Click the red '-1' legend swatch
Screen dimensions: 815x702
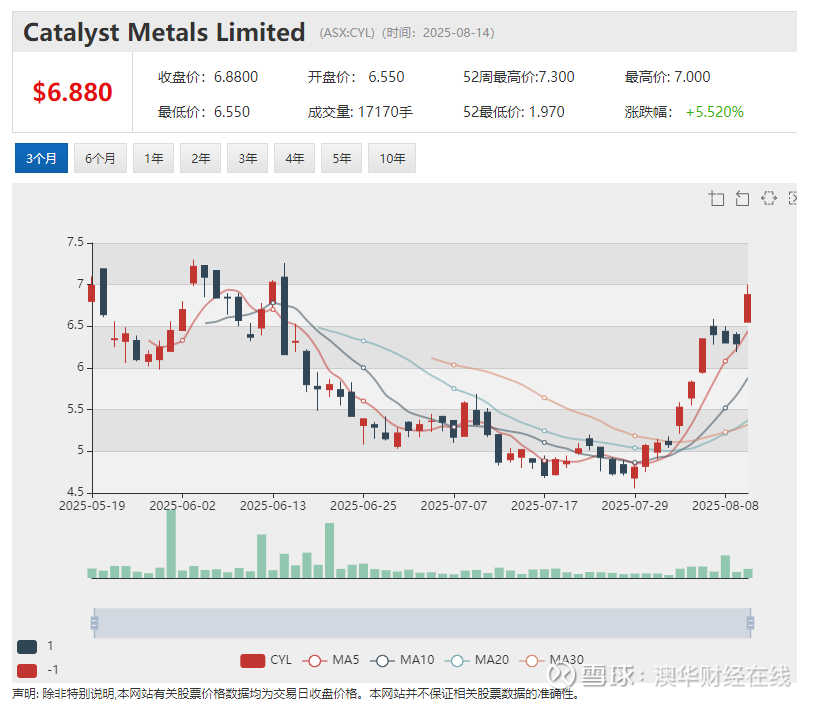pyautogui.click(x=27, y=670)
